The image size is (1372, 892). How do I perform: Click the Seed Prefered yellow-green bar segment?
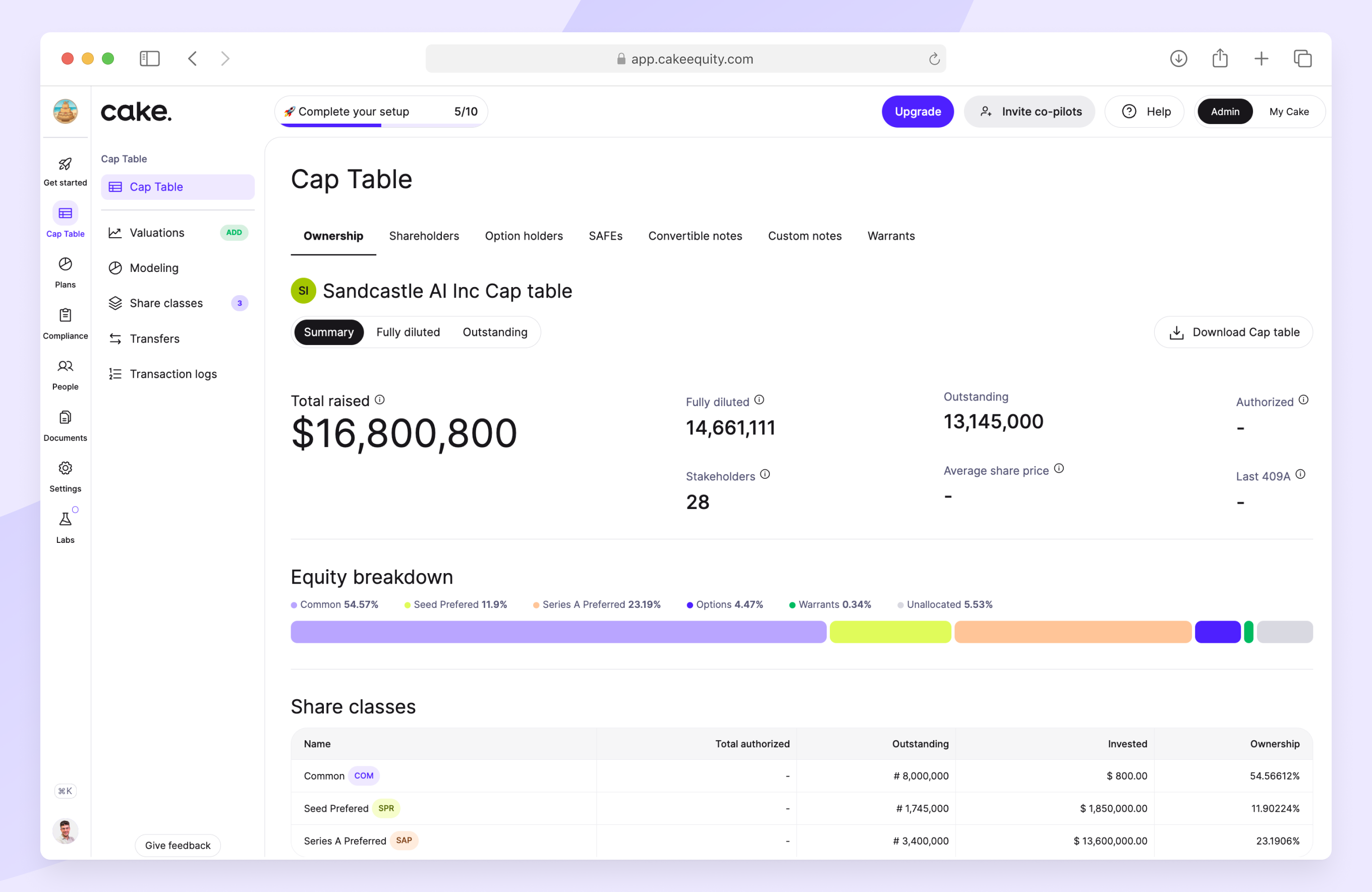pyautogui.click(x=890, y=632)
